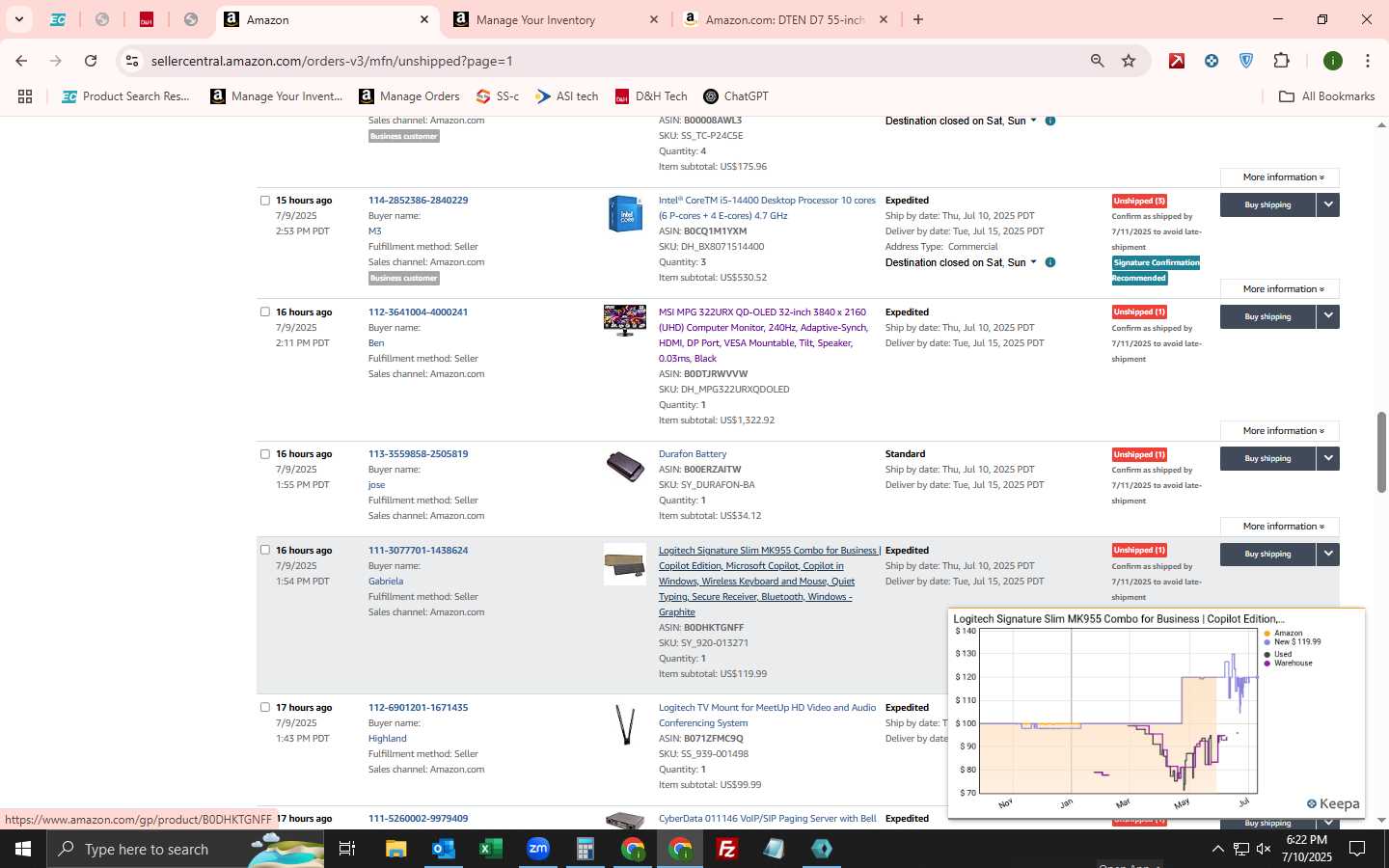The image size is (1389, 868).
Task: Open the tab search chevron in Chrome
Action: (18, 19)
